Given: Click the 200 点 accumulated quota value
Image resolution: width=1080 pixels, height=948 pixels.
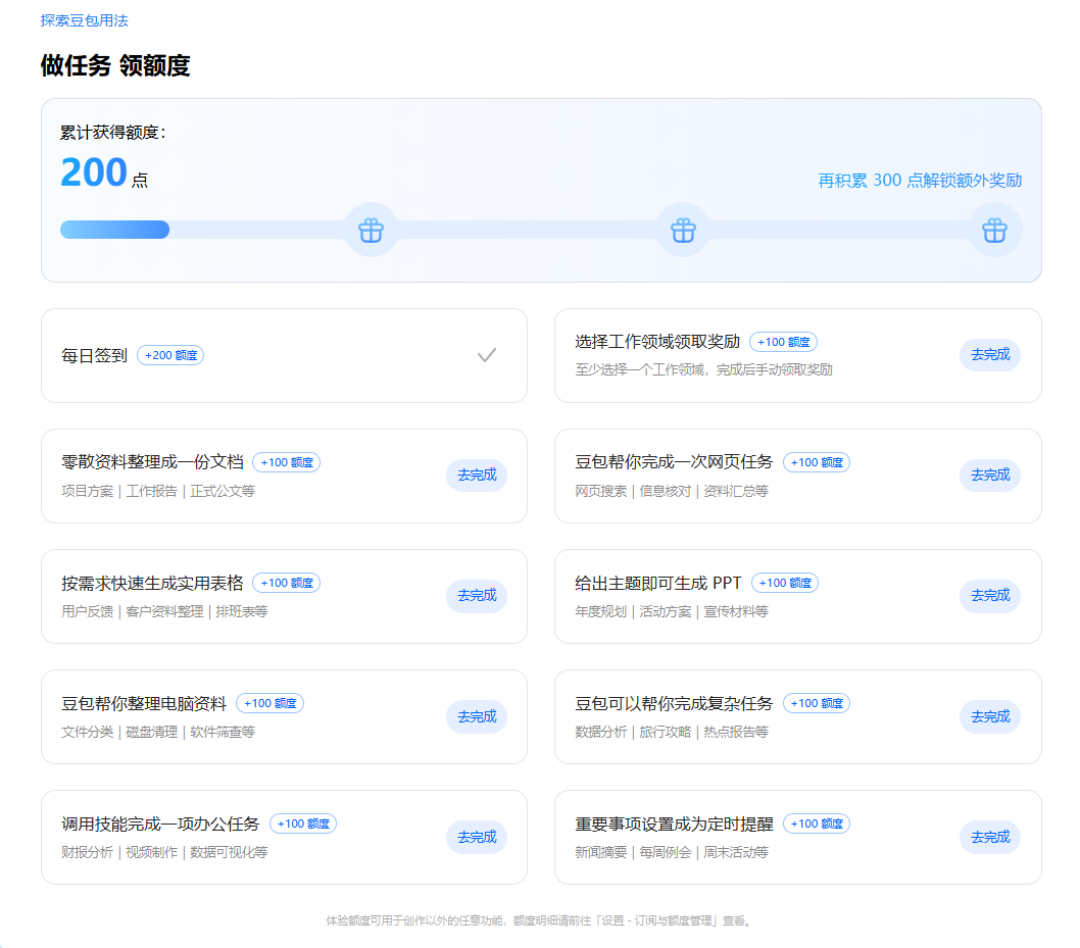Looking at the screenshot, I should (x=104, y=172).
